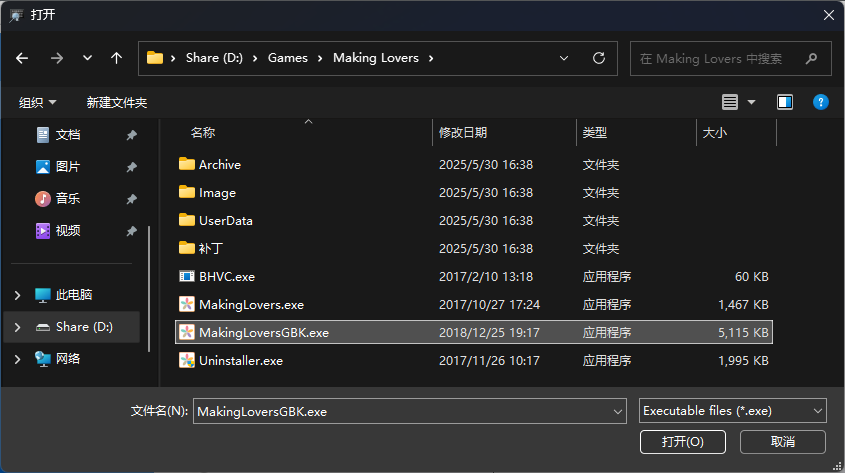Click the 2017/11/26 10:17 date cell
This screenshot has height=473, width=845.
[x=489, y=360]
